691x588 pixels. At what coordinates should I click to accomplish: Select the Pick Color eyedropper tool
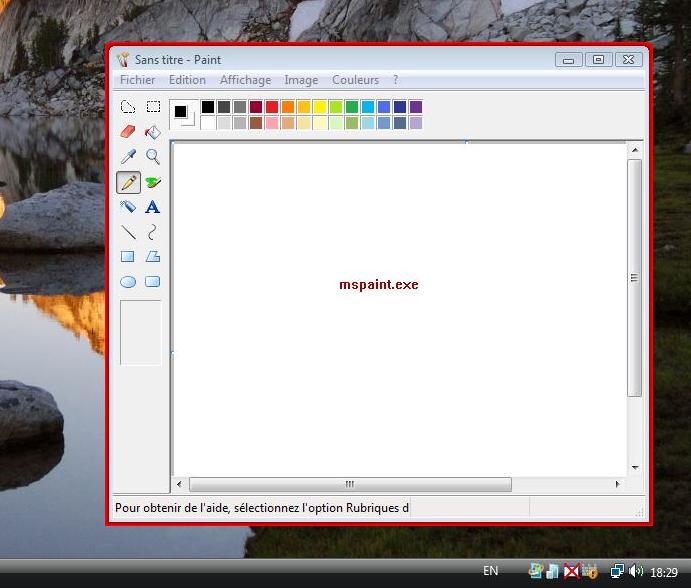pos(128,156)
